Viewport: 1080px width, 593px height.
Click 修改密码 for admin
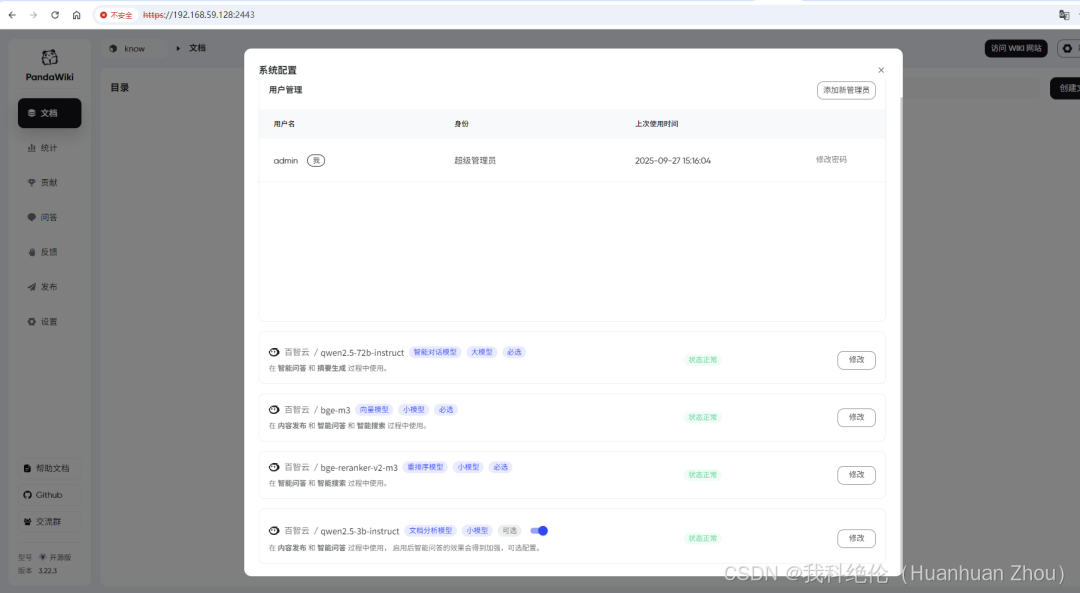tap(831, 160)
